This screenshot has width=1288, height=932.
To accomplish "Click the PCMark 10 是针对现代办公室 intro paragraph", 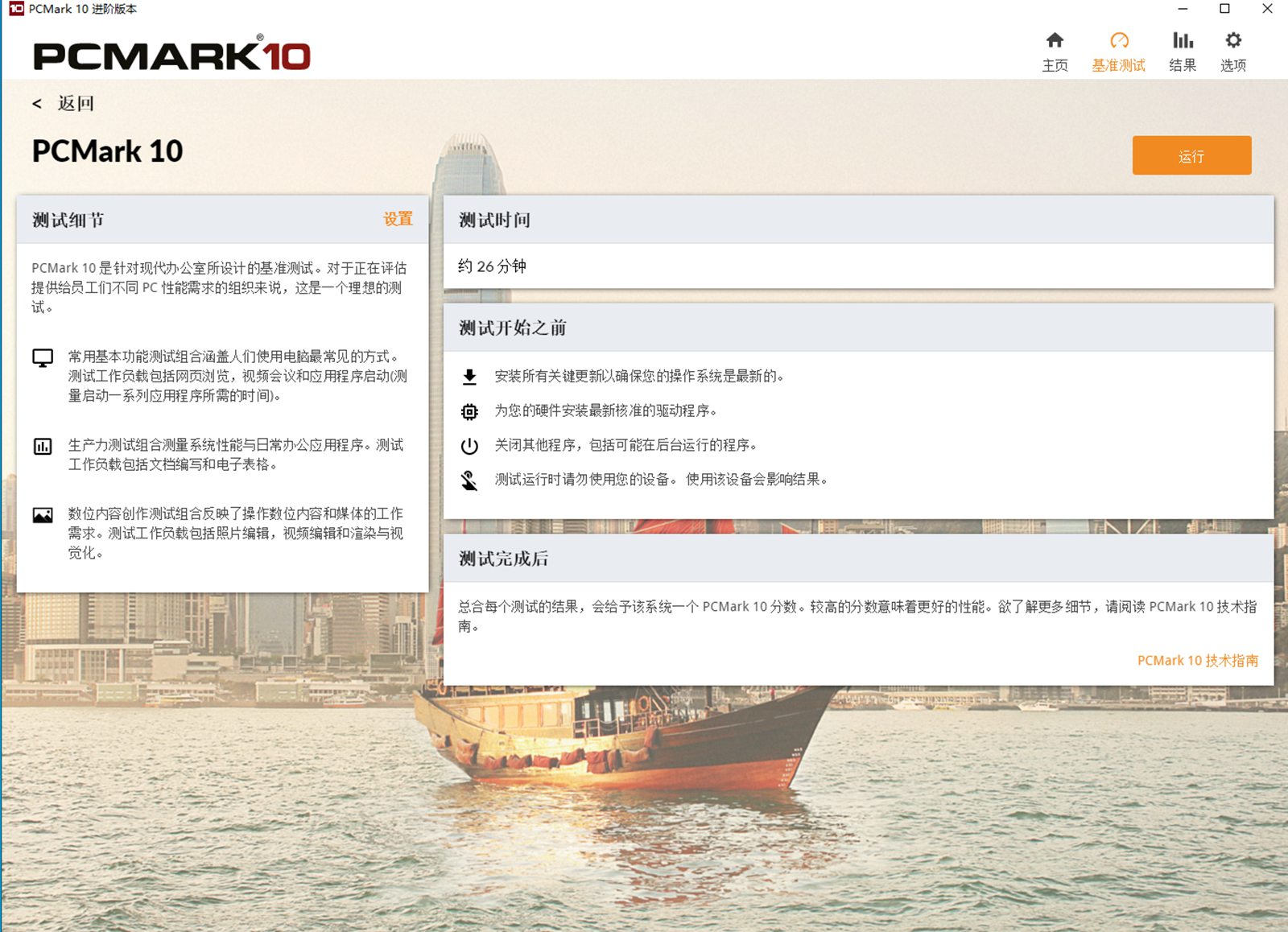I will pyautogui.click(x=219, y=287).
